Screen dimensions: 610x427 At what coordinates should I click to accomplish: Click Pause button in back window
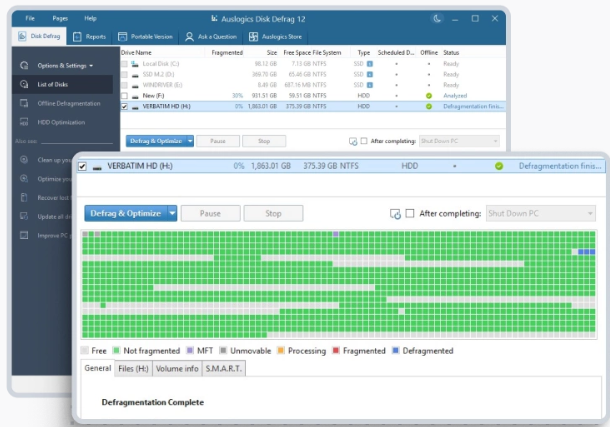[218, 141]
